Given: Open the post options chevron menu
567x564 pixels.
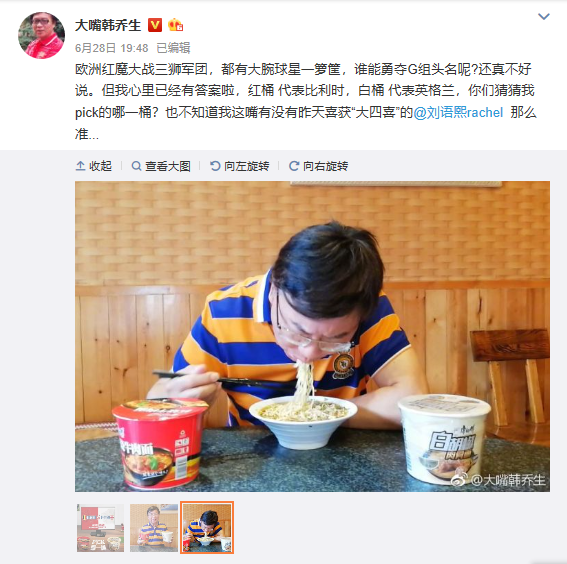Looking at the screenshot, I should (543, 16).
